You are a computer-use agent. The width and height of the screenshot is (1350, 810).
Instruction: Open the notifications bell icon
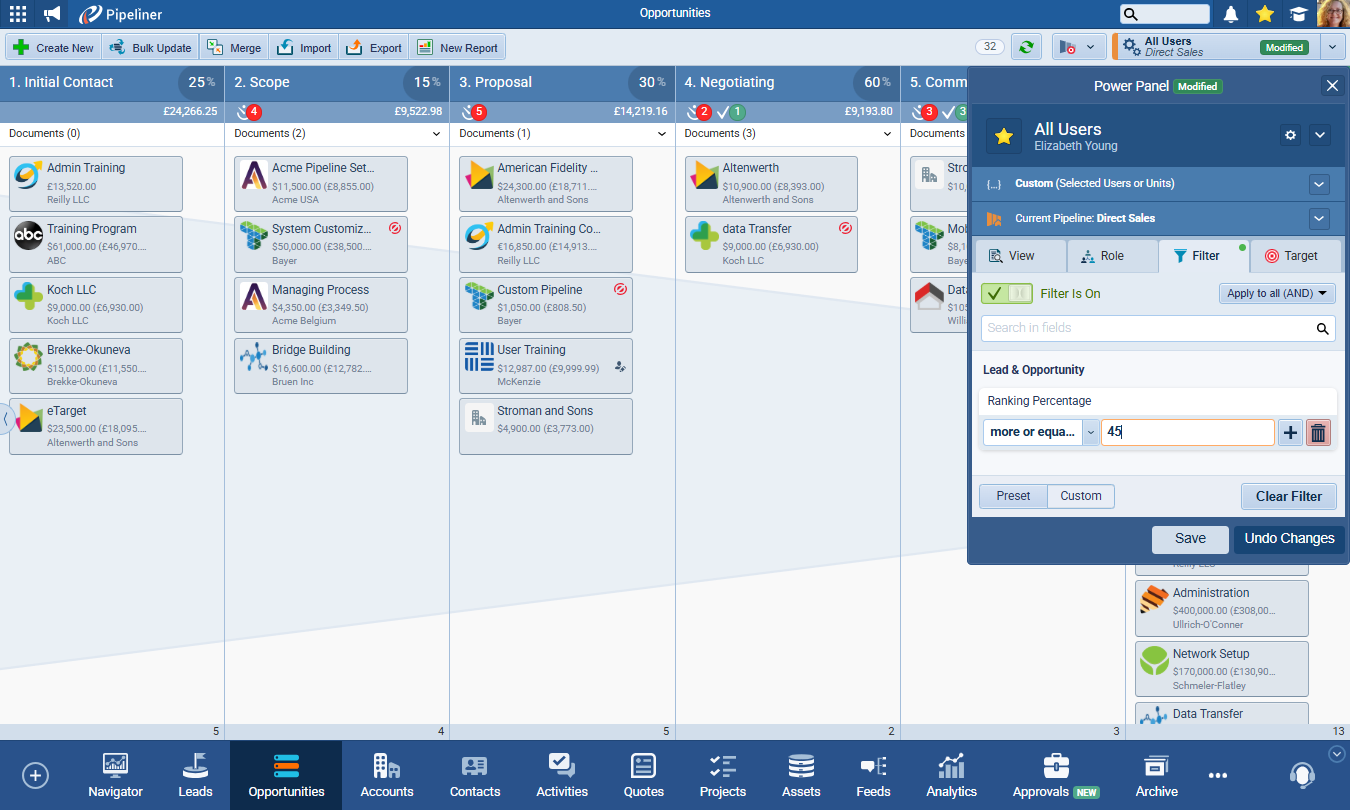pyautogui.click(x=1231, y=14)
